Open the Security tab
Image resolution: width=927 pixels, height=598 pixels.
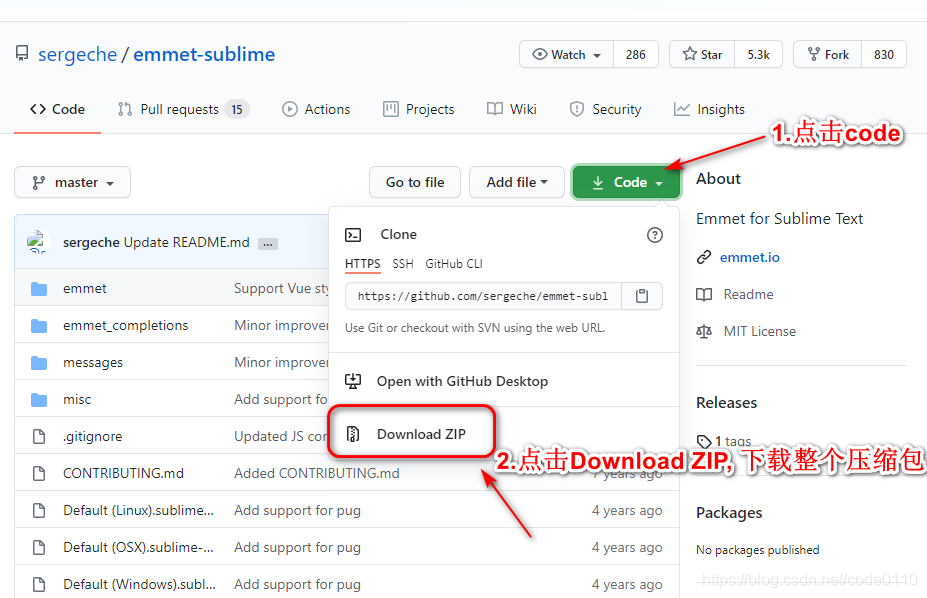point(605,109)
